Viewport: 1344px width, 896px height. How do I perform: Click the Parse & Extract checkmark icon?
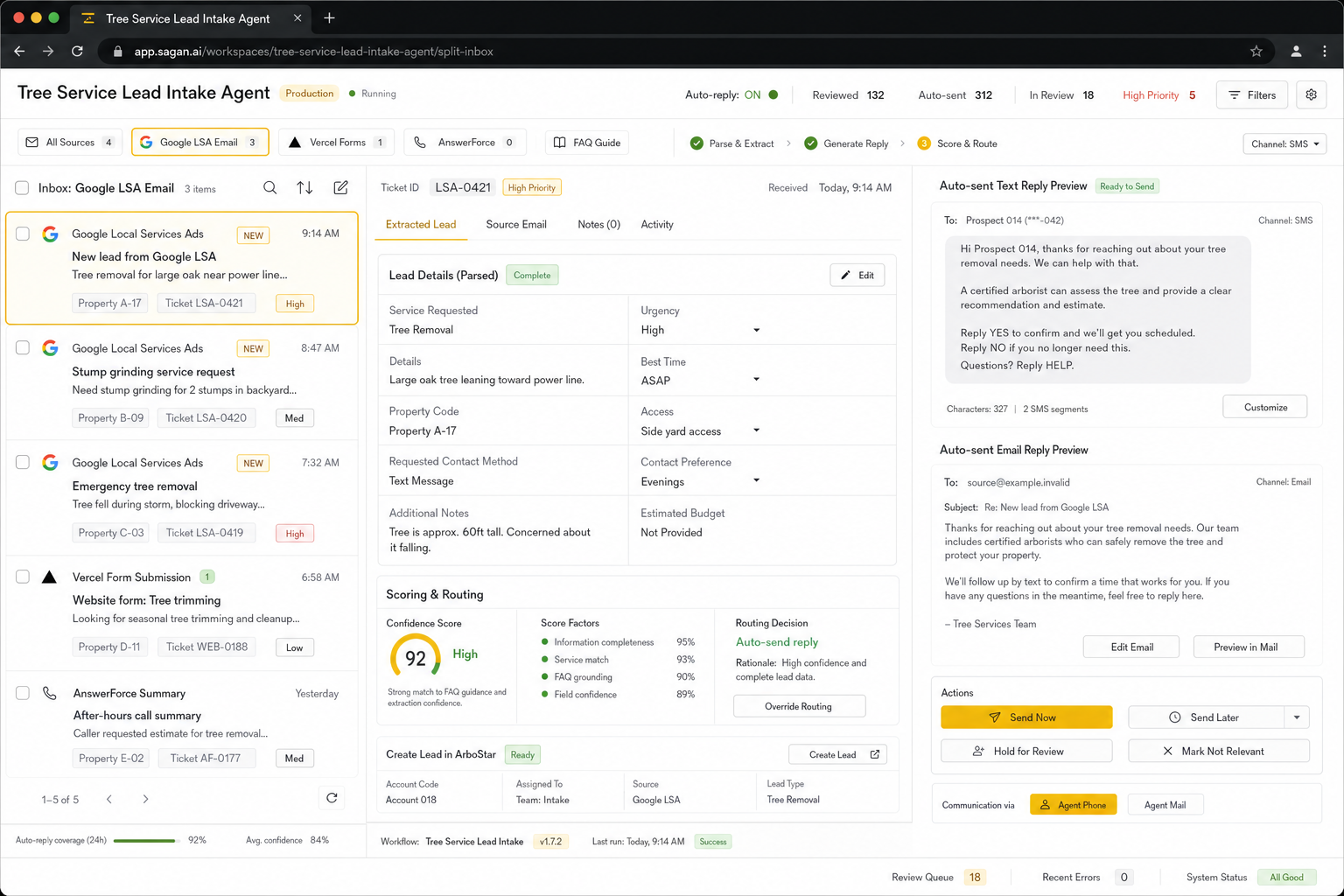pos(696,143)
